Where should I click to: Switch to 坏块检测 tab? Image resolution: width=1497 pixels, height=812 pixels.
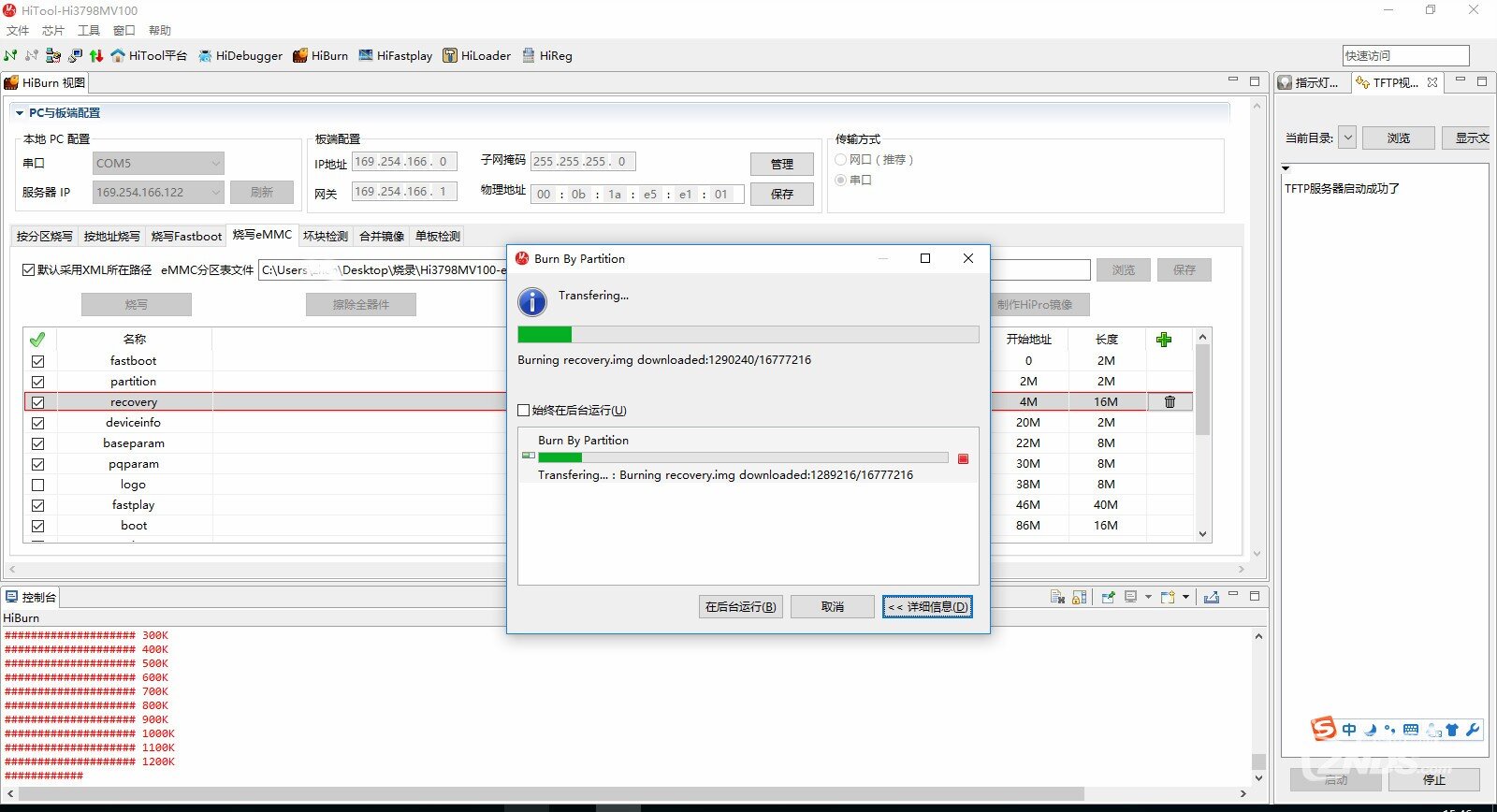click(x=326, y=236)
